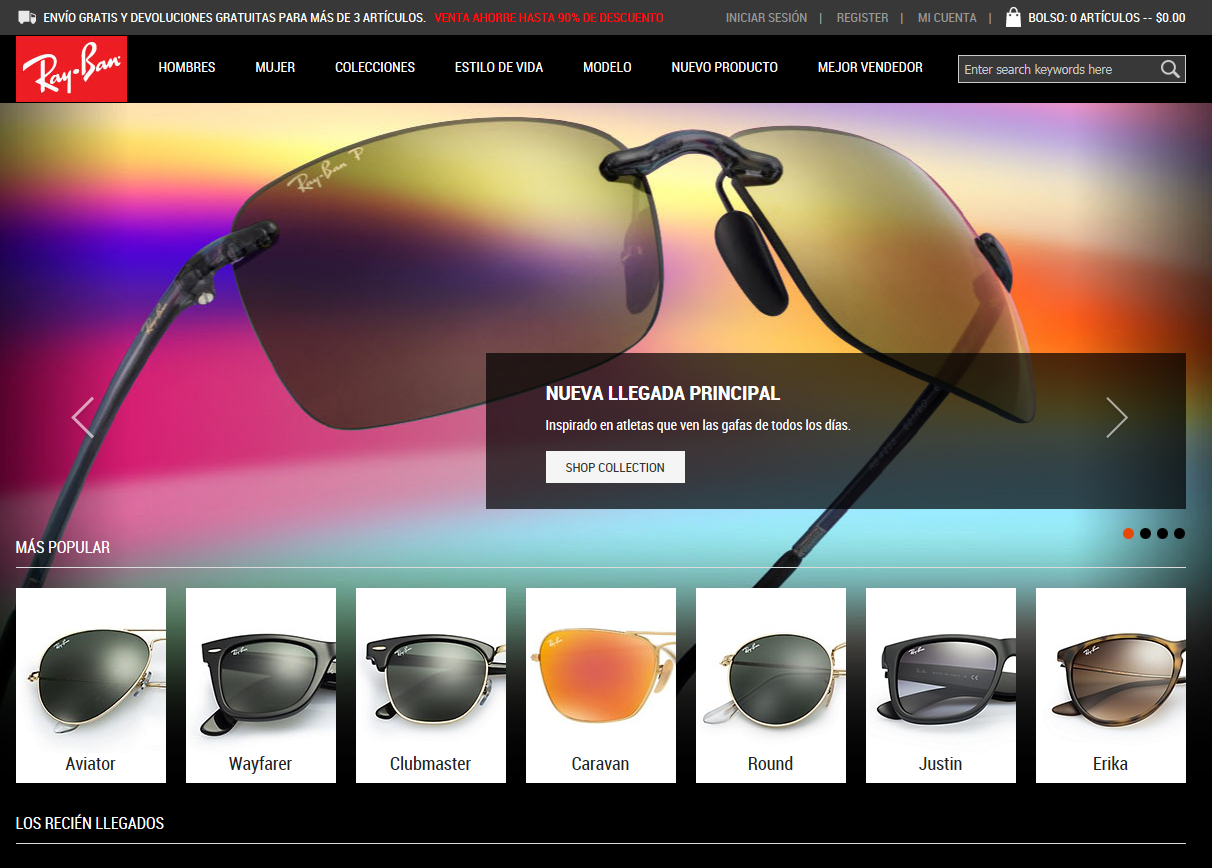Open the Round sunglasses card
Image resolution: width=1212 pixels, height=868 pixels.
point(771,685)
